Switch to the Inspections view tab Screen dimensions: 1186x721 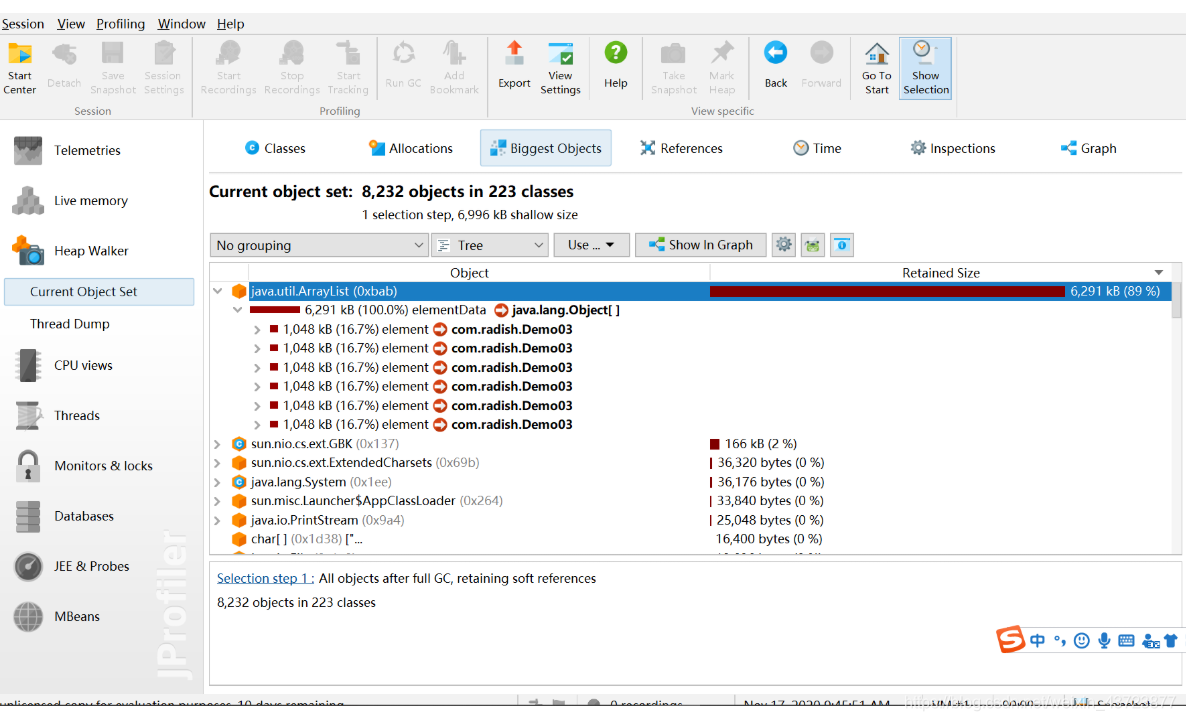tap(952, 148)
